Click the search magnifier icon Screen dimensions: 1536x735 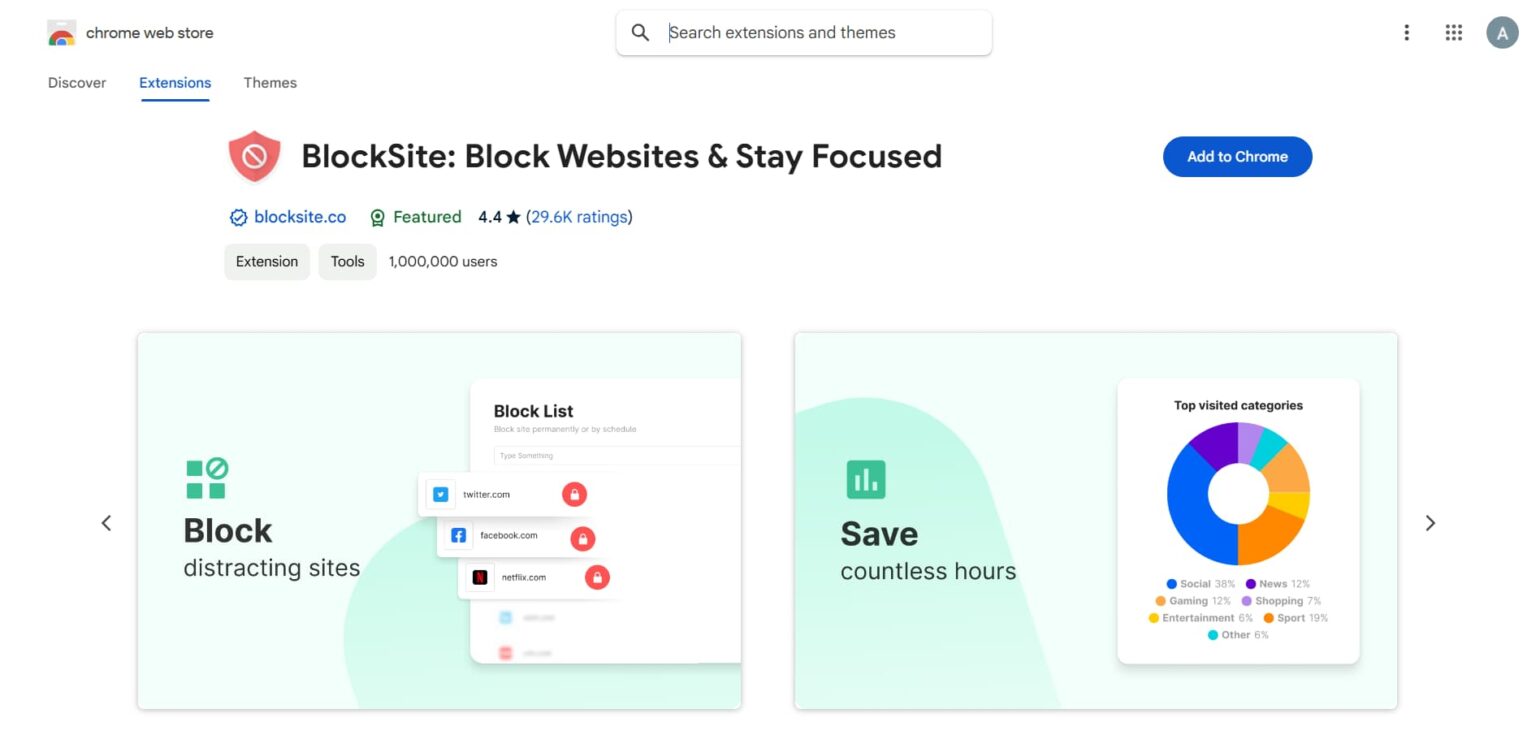640,33
